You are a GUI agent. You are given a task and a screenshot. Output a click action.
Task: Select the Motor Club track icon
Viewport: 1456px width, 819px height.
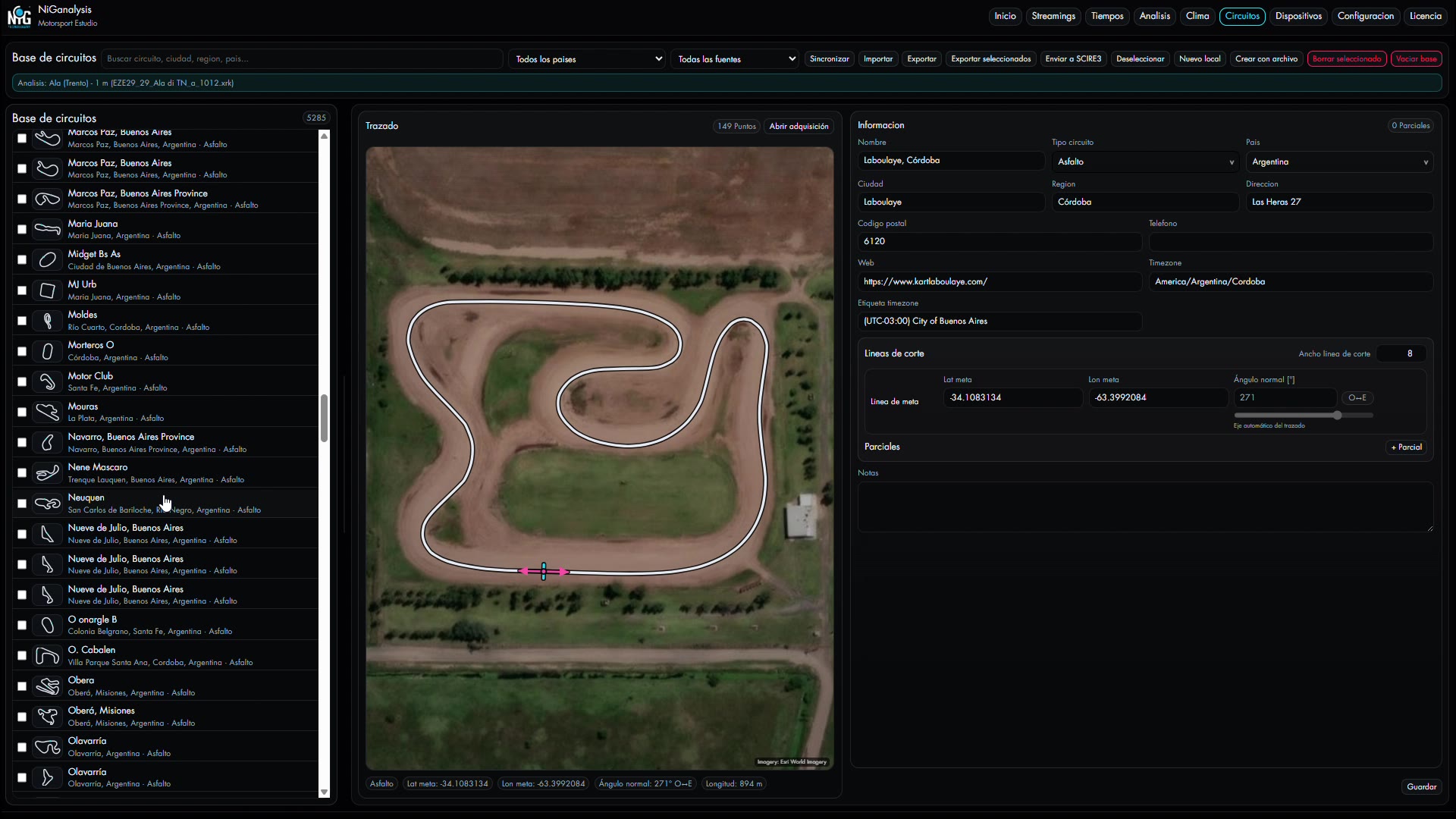click(47, 381)
